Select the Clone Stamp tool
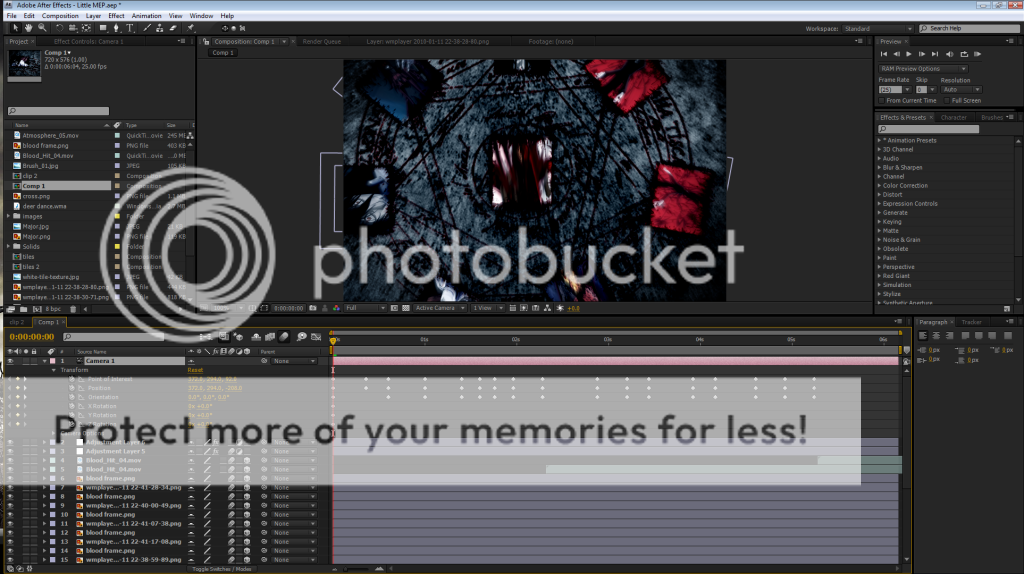Image resolution: width=1024 pixels, height=574 pixels. pyautogui.click(x=159, y=28)
